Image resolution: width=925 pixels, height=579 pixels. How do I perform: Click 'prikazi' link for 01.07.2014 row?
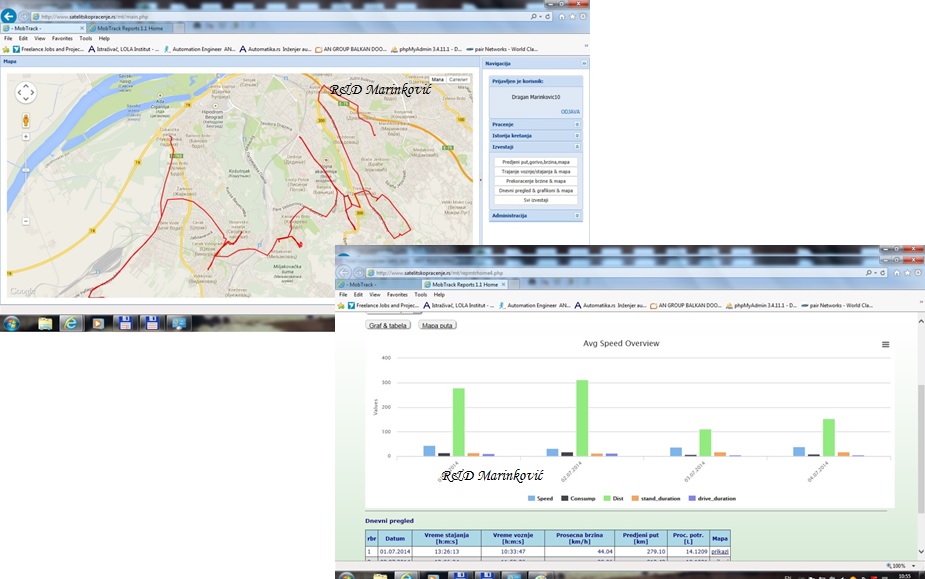720,552
